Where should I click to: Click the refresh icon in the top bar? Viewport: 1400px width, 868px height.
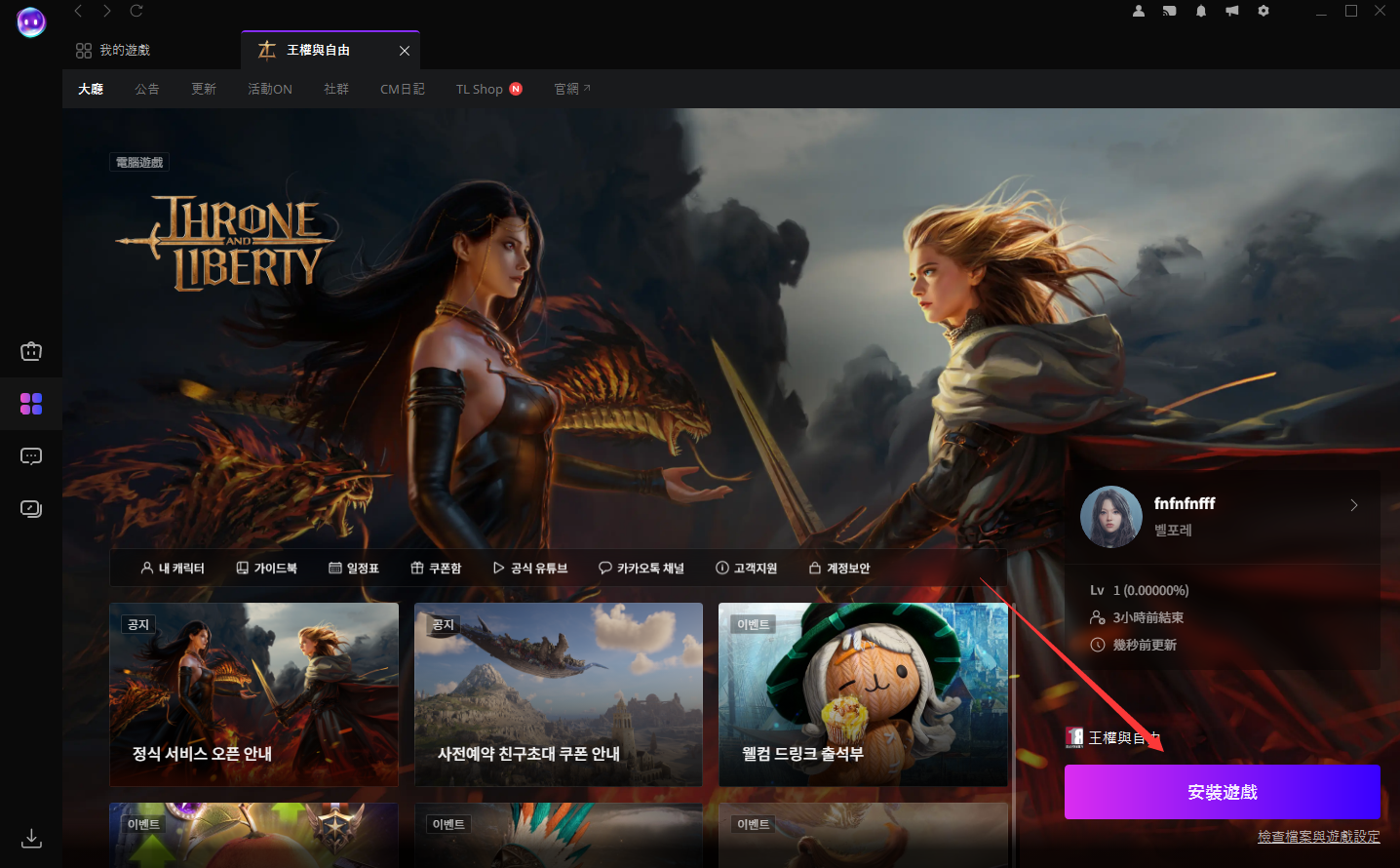click(136, 11)
